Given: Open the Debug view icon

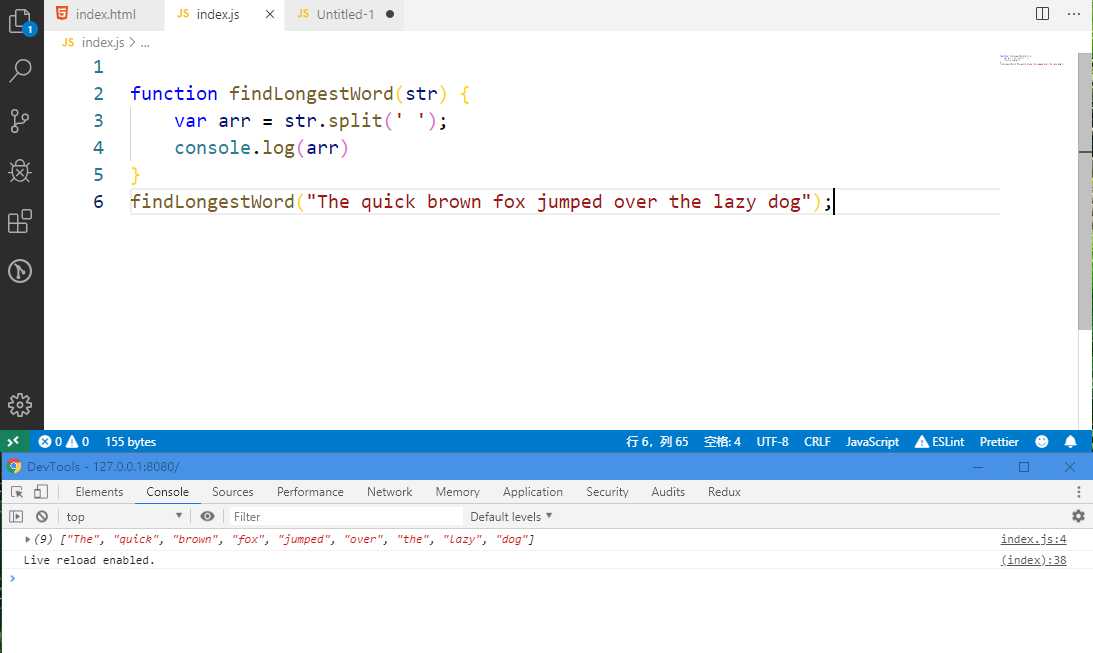Looking at the screenshot, I should tap(20, 171).
